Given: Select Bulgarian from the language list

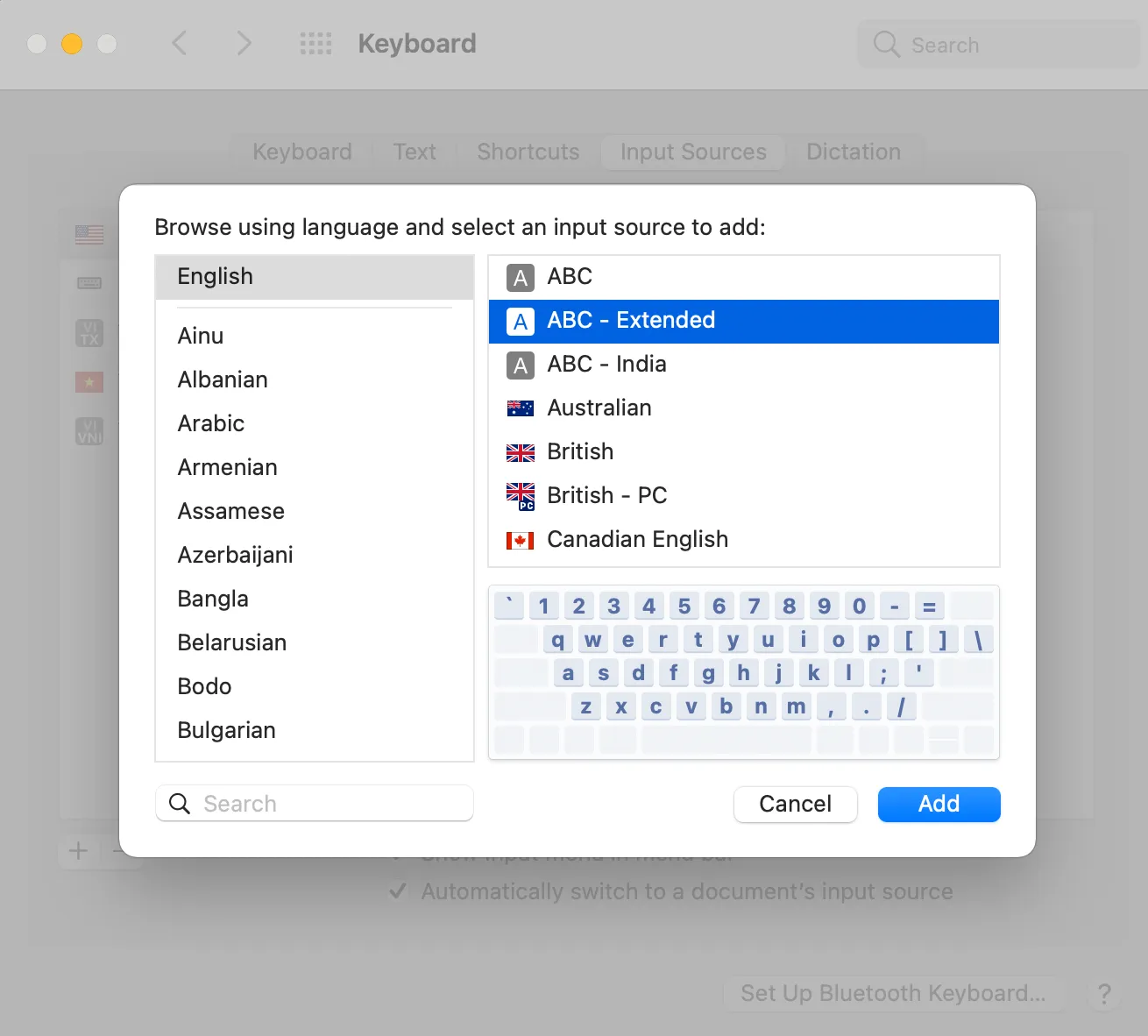Looking at the screenshot, I should 226,730.
